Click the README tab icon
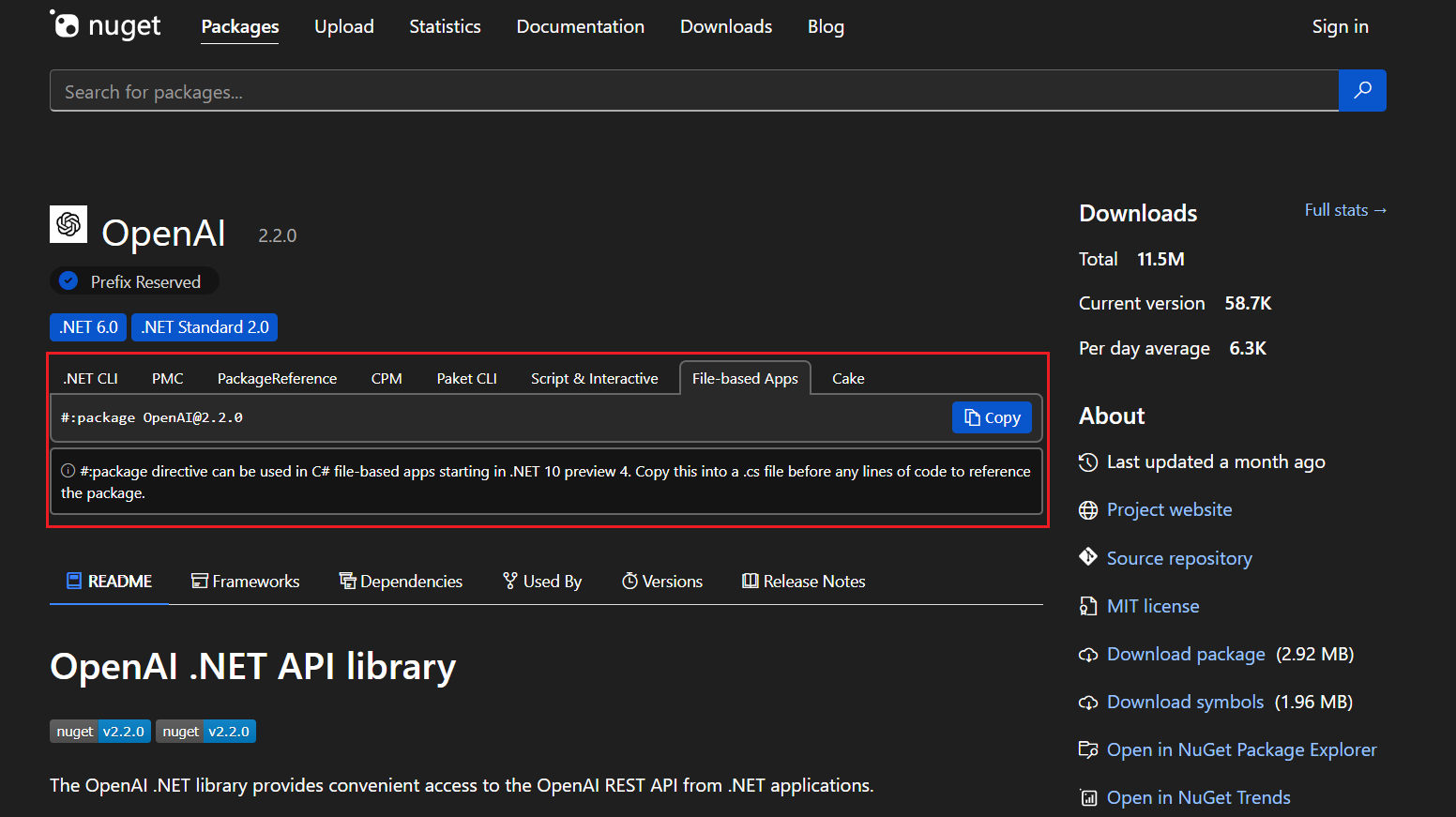The width and height of the screenshot is (1456, 817). (x=74, y=581)
